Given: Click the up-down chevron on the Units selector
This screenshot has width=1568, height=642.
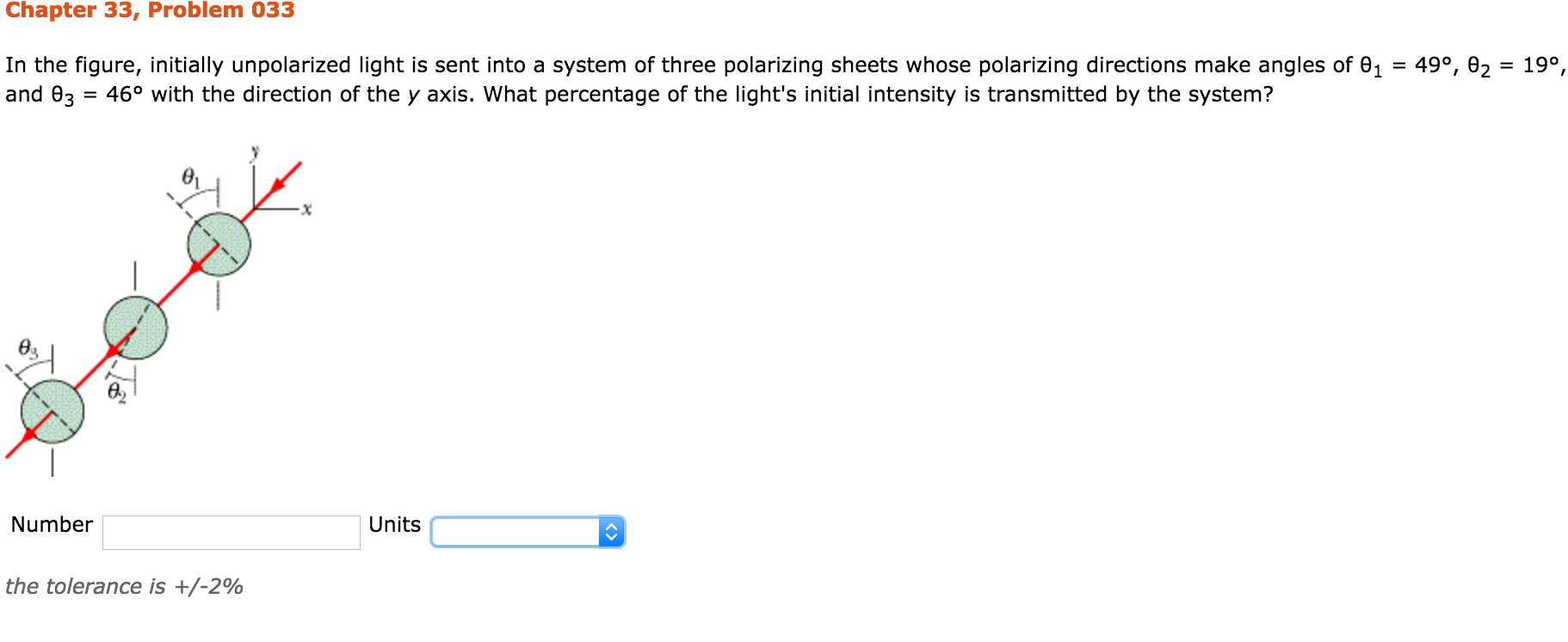Looking at the screenshot, I should point(612,531).
